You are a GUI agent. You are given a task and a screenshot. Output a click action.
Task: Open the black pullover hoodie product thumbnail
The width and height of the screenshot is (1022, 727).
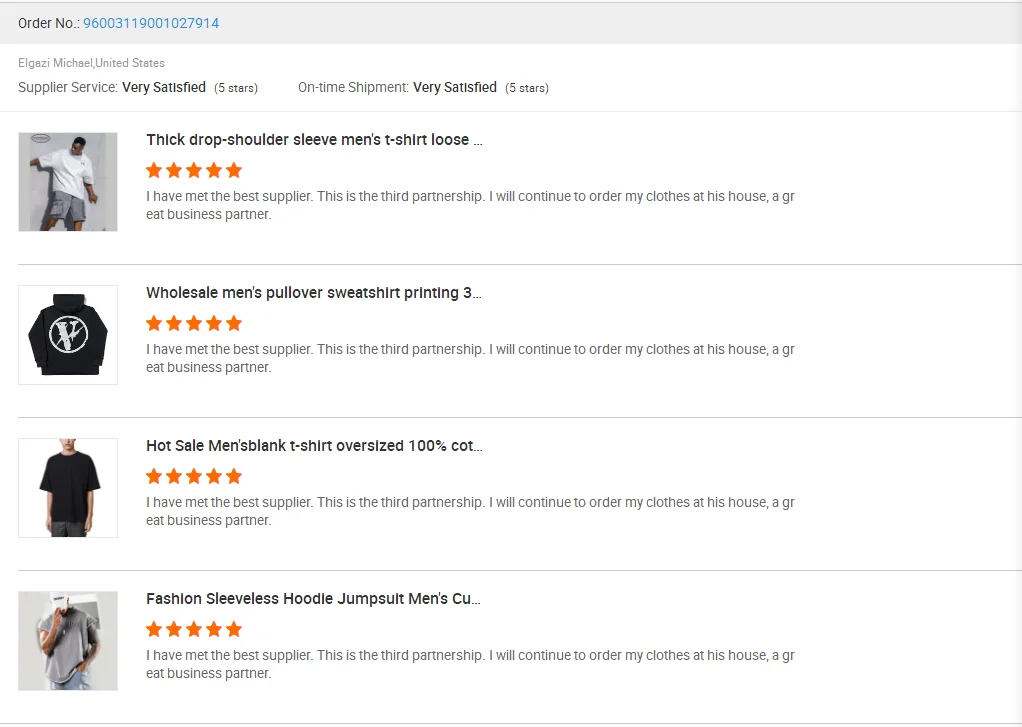[68, 335]
